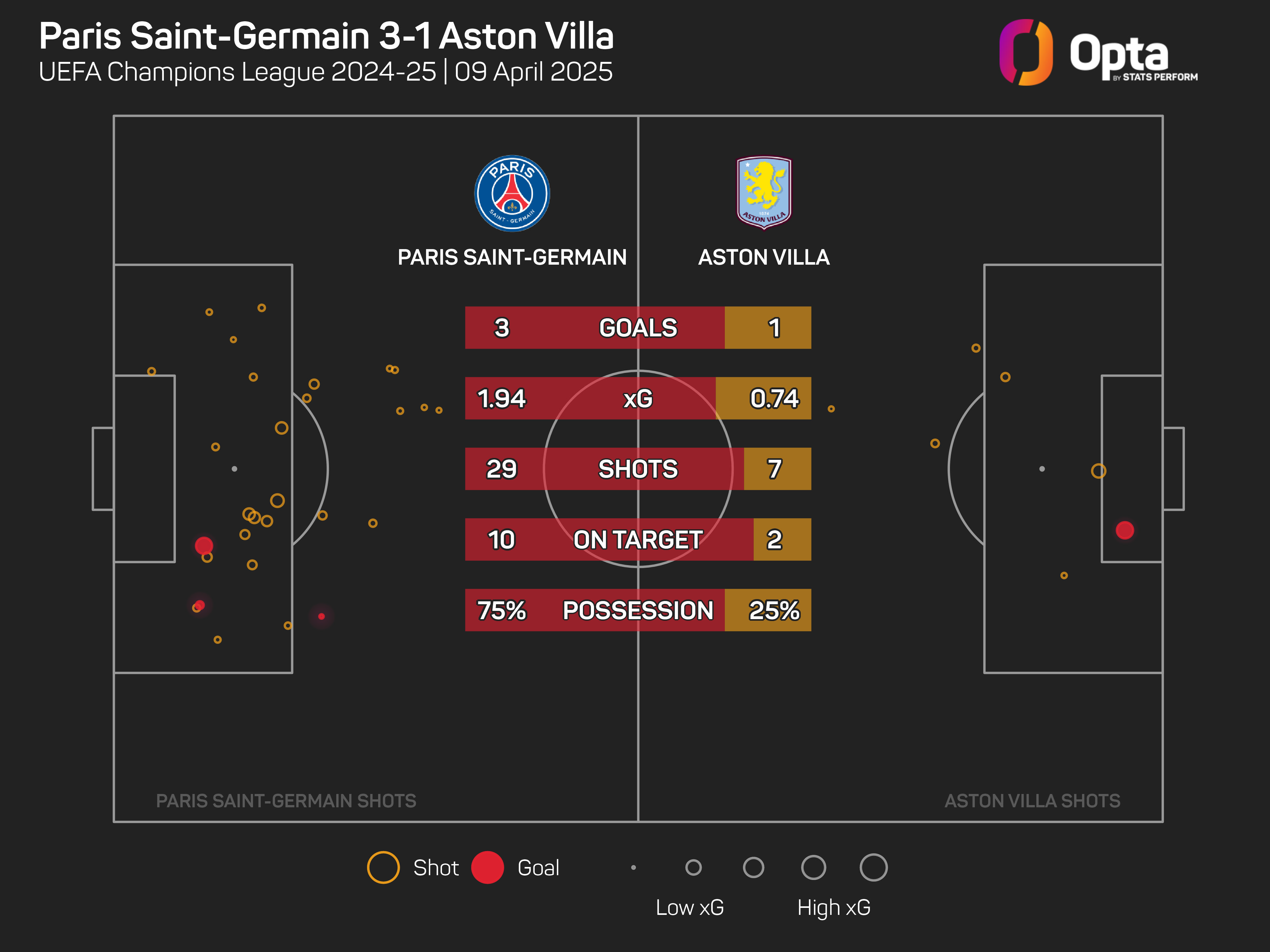The width and height of the screenshot is (1270, 952).
Task: Click the smallest xG dot in legend
Action: 633,868
